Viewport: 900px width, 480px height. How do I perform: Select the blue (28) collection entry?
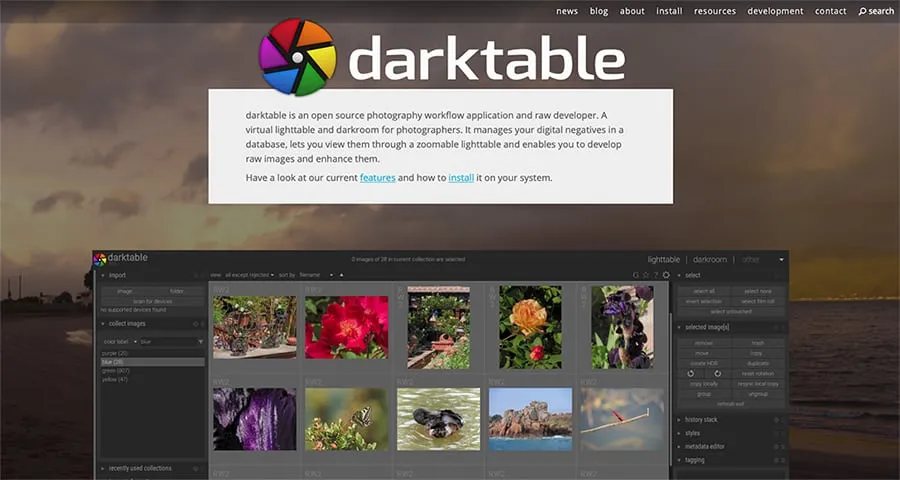click(153, 362)
